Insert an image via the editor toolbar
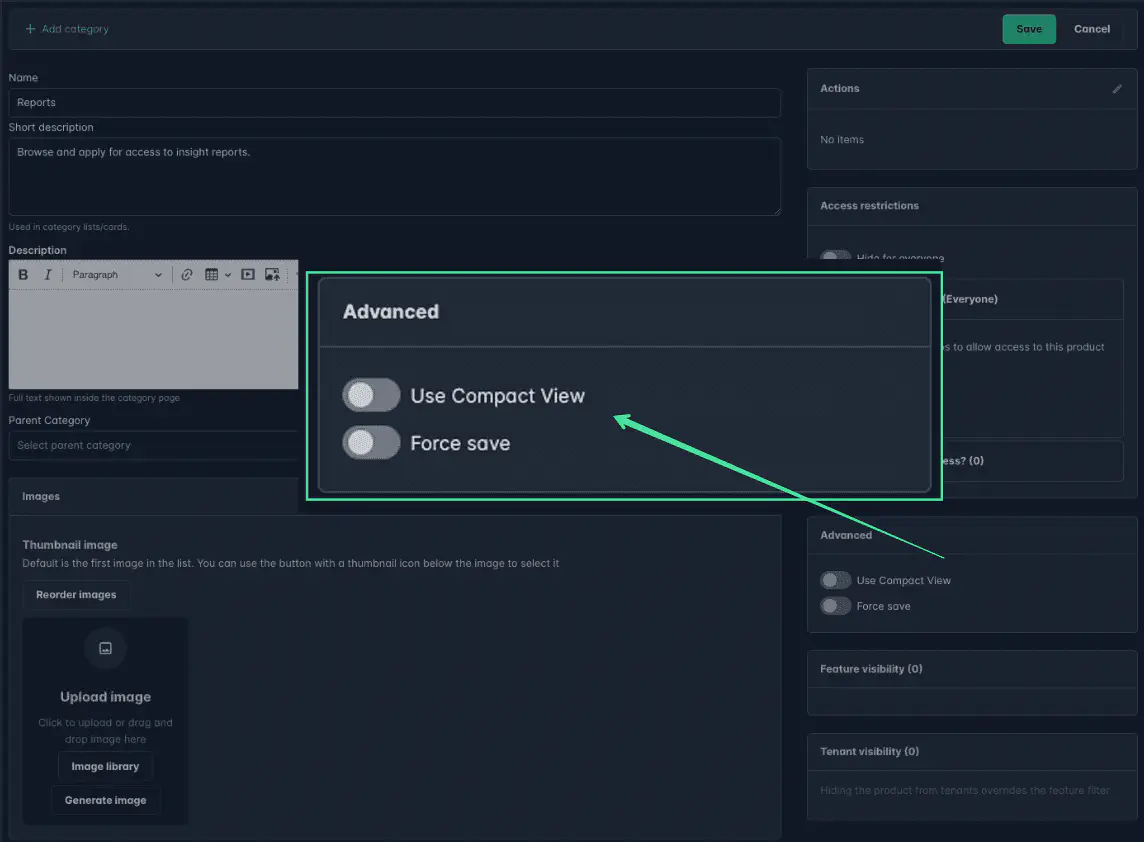 [272, 274]
